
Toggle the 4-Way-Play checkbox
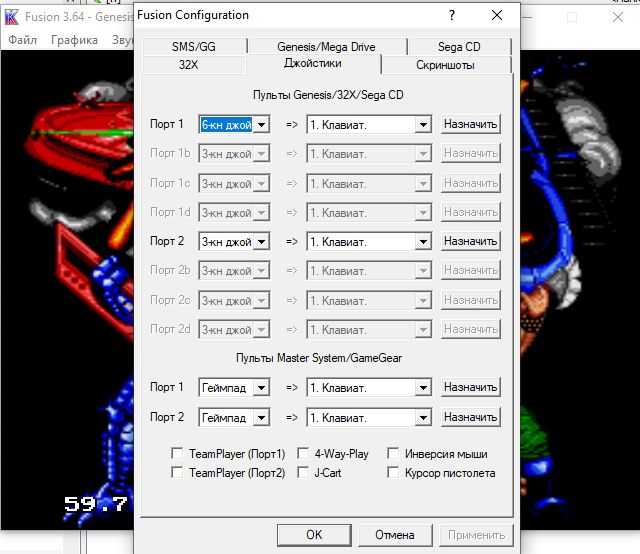point(302,453)
